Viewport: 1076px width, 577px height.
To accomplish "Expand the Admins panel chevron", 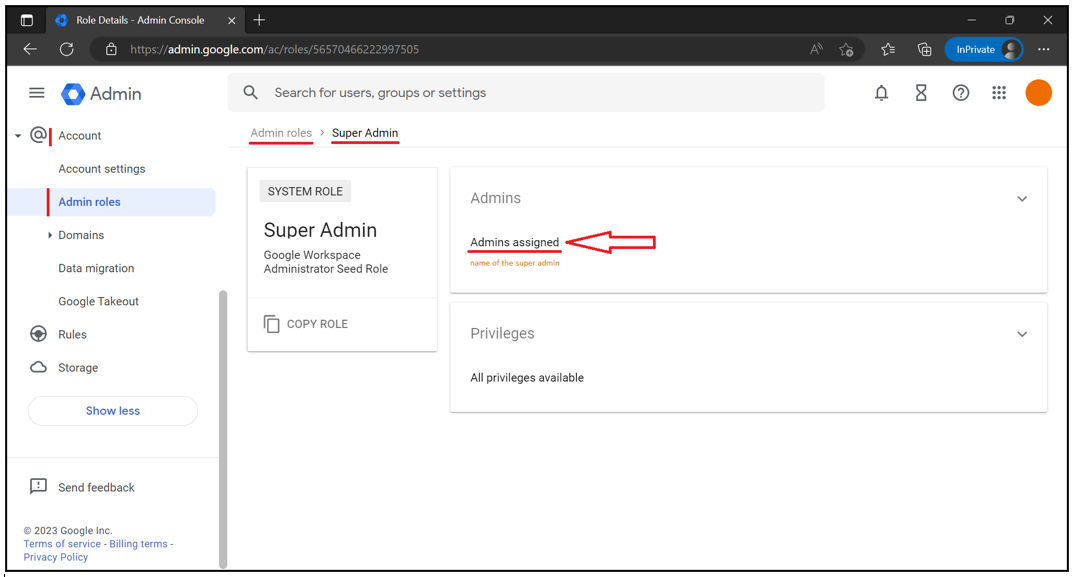I will pos(1022,199).
